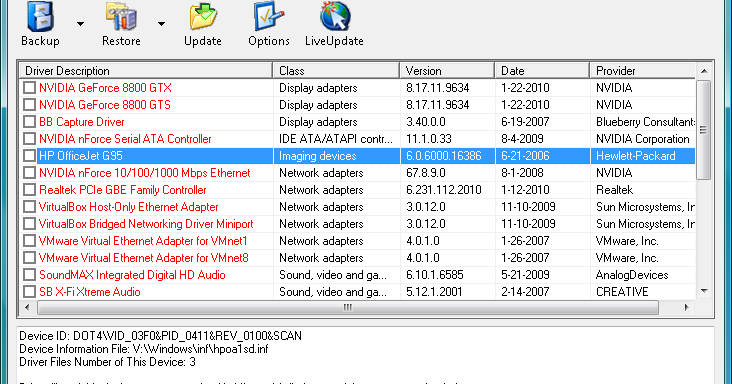Click the horizontal scrollbar thumb
Image resolution: width=732 pixels, height=384 pixels.
point(348,307)
